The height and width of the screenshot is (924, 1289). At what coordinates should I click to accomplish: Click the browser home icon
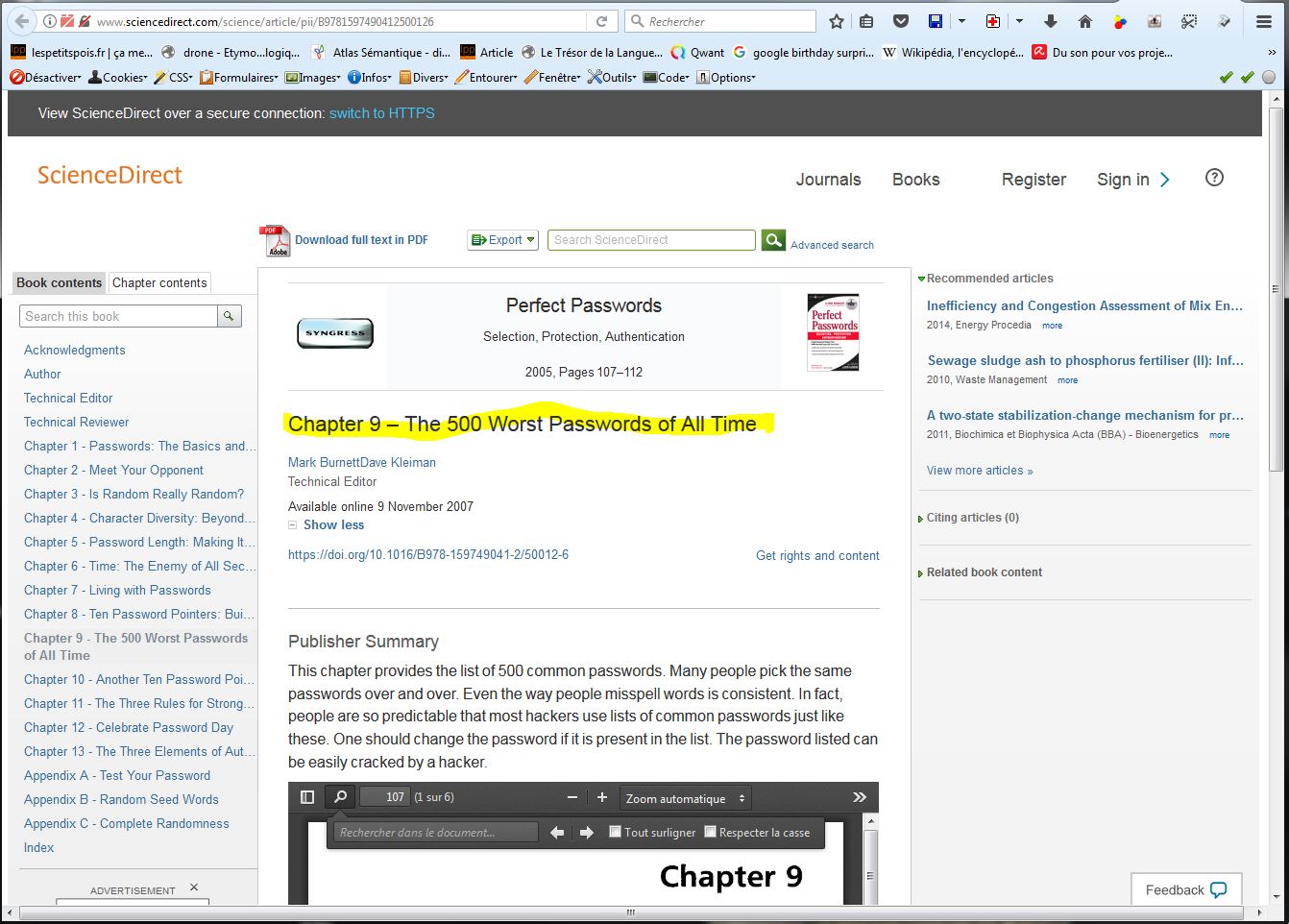coord(1085,21)
